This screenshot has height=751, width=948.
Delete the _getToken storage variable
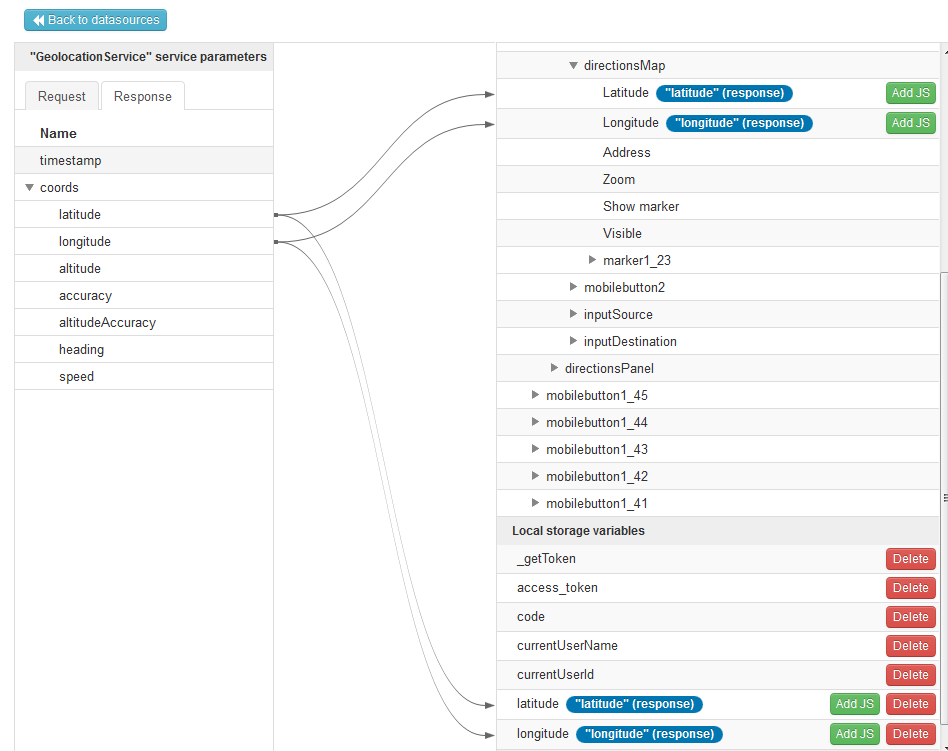coord(910,559)
